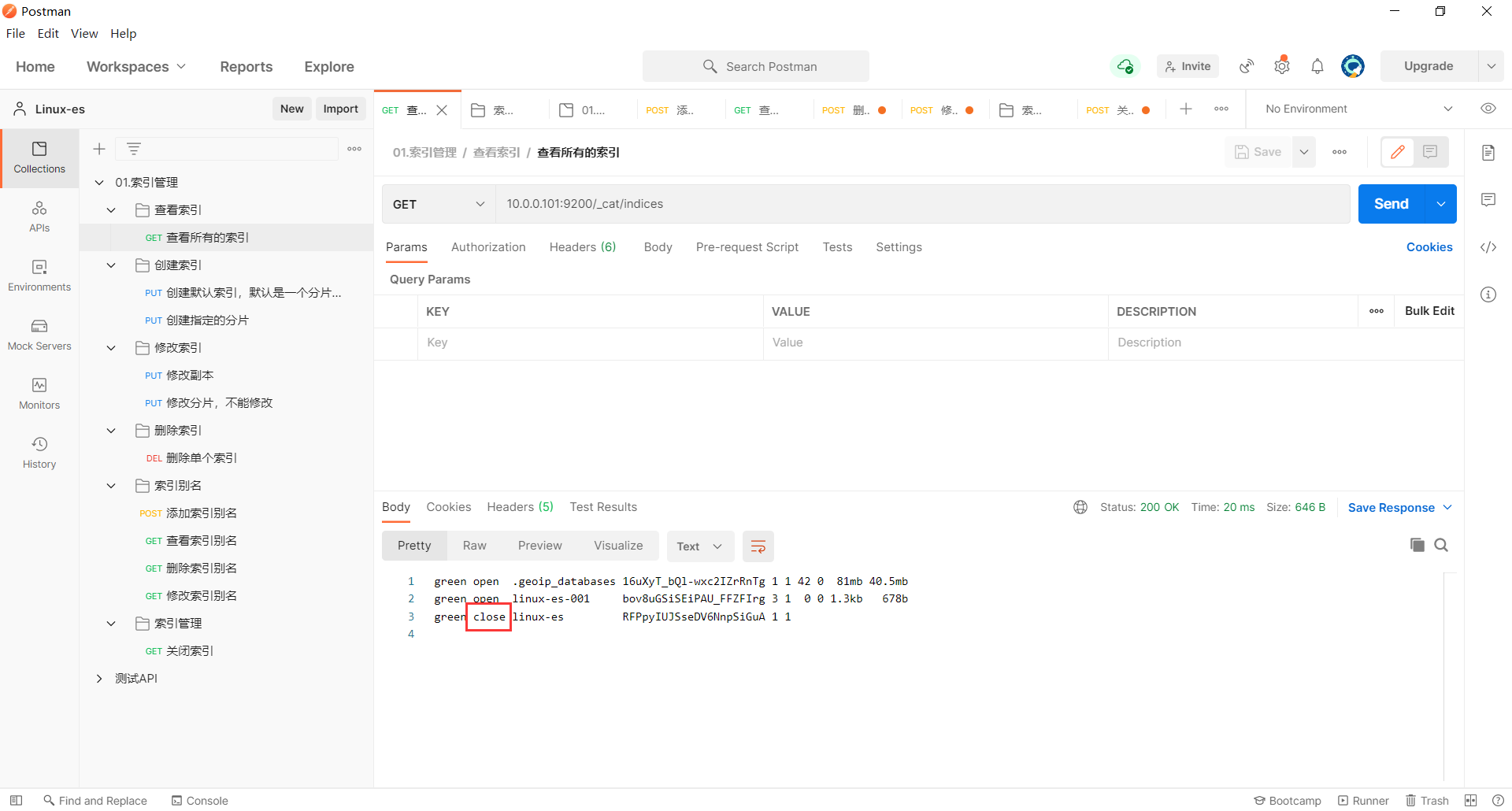Copy the response body to clipboard
1512x811 pixels.
tap(1417, 545)
